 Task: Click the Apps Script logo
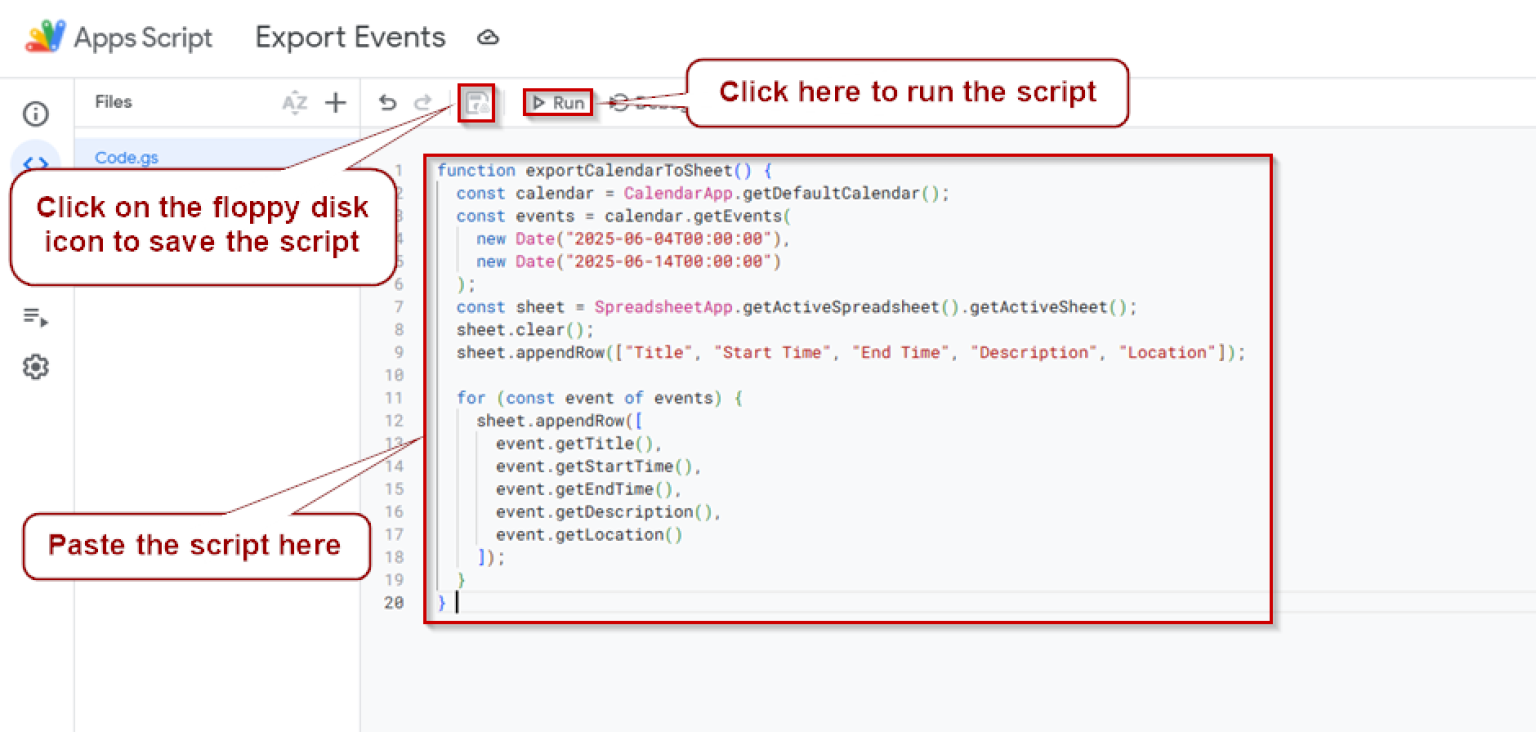click(45, 36)
